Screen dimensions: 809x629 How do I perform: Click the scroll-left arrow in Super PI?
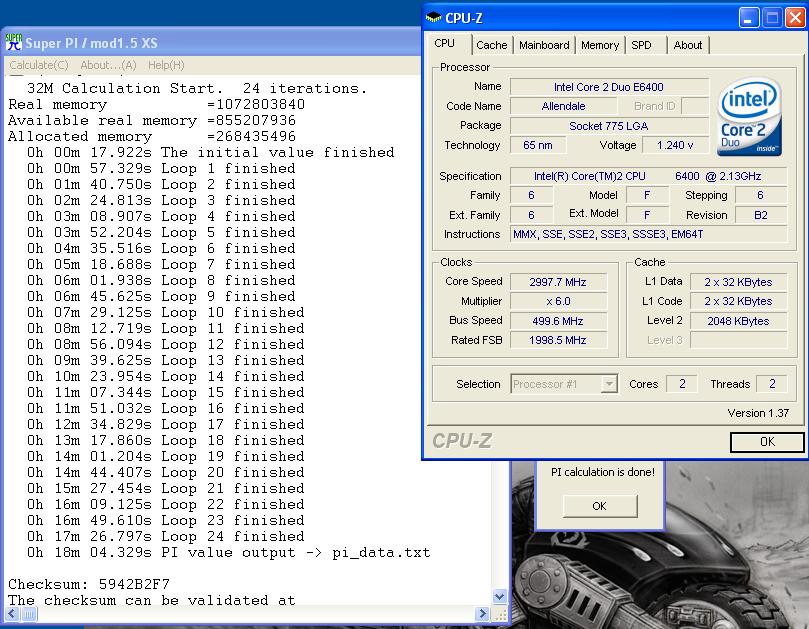pos(12,614)
